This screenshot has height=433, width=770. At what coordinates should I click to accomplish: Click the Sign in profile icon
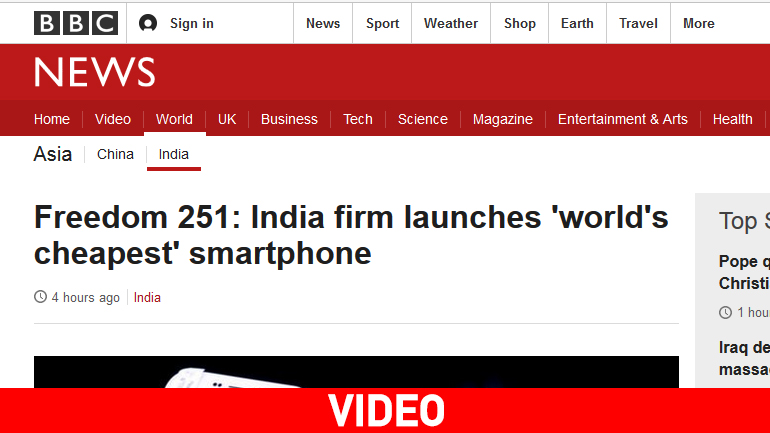pos(148,23)
